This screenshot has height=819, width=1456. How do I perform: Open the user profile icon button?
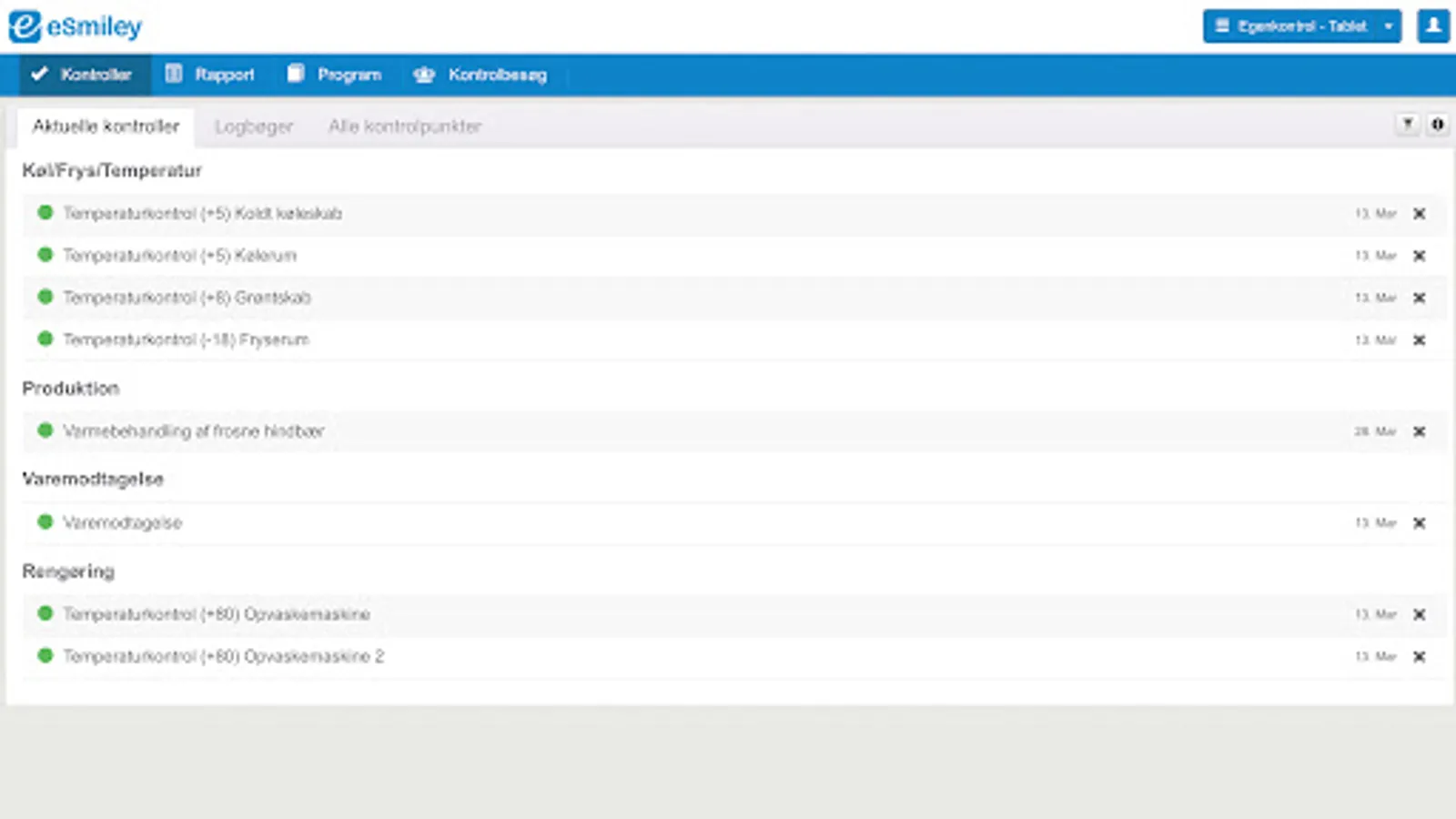coord(1433,26)
